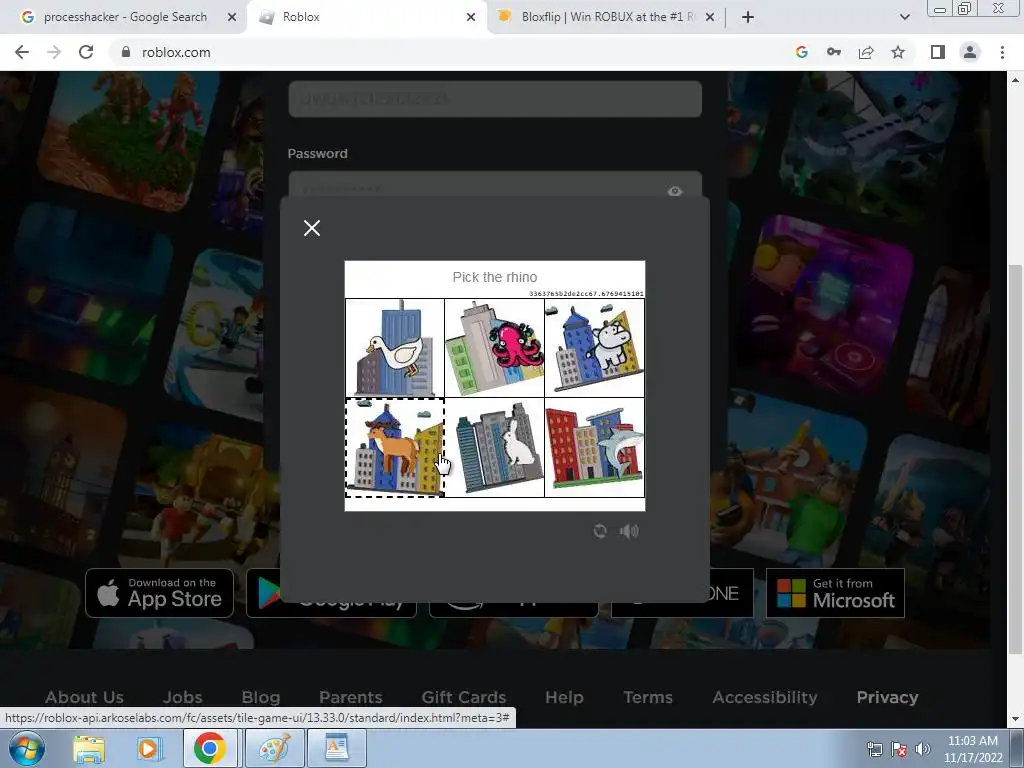Screen dimensions: 1024x768
Task: Open the About Us footer link
Action: coord(84,697)
